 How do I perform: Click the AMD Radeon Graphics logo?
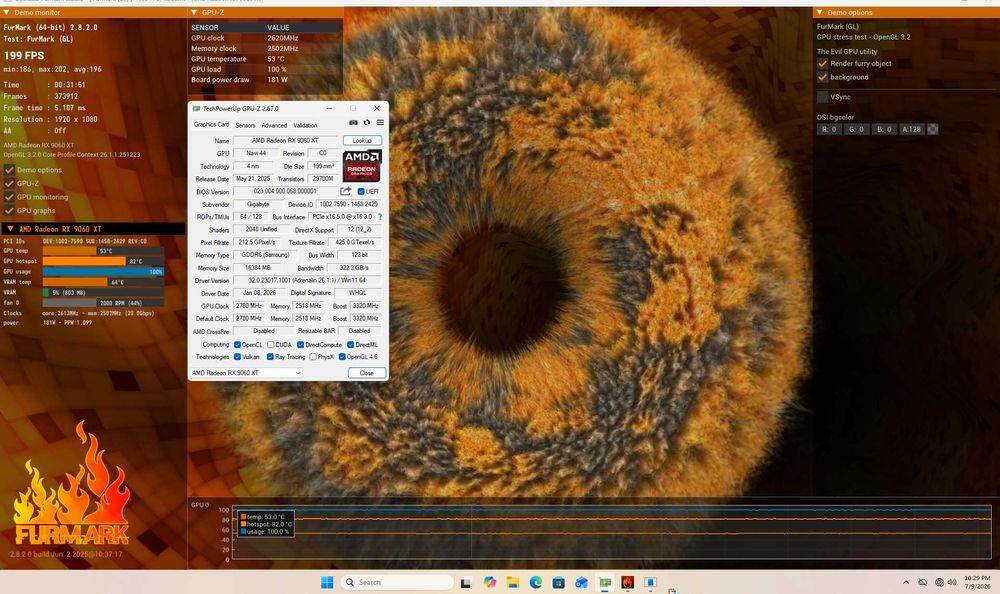pyautogui.click(x=362, y=165)
